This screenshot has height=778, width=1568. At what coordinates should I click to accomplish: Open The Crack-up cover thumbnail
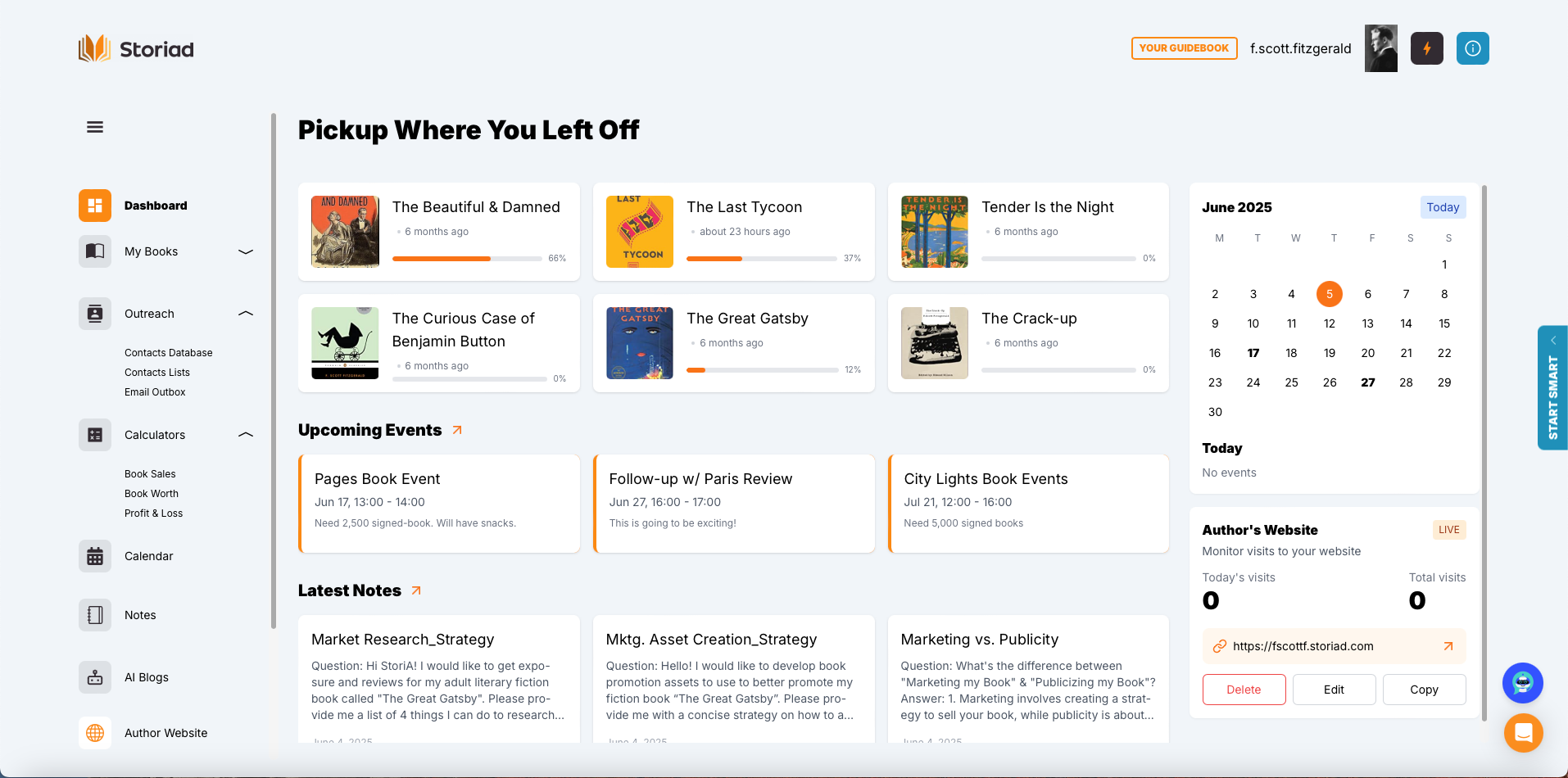pyautogui.click(x=935, y=343)
